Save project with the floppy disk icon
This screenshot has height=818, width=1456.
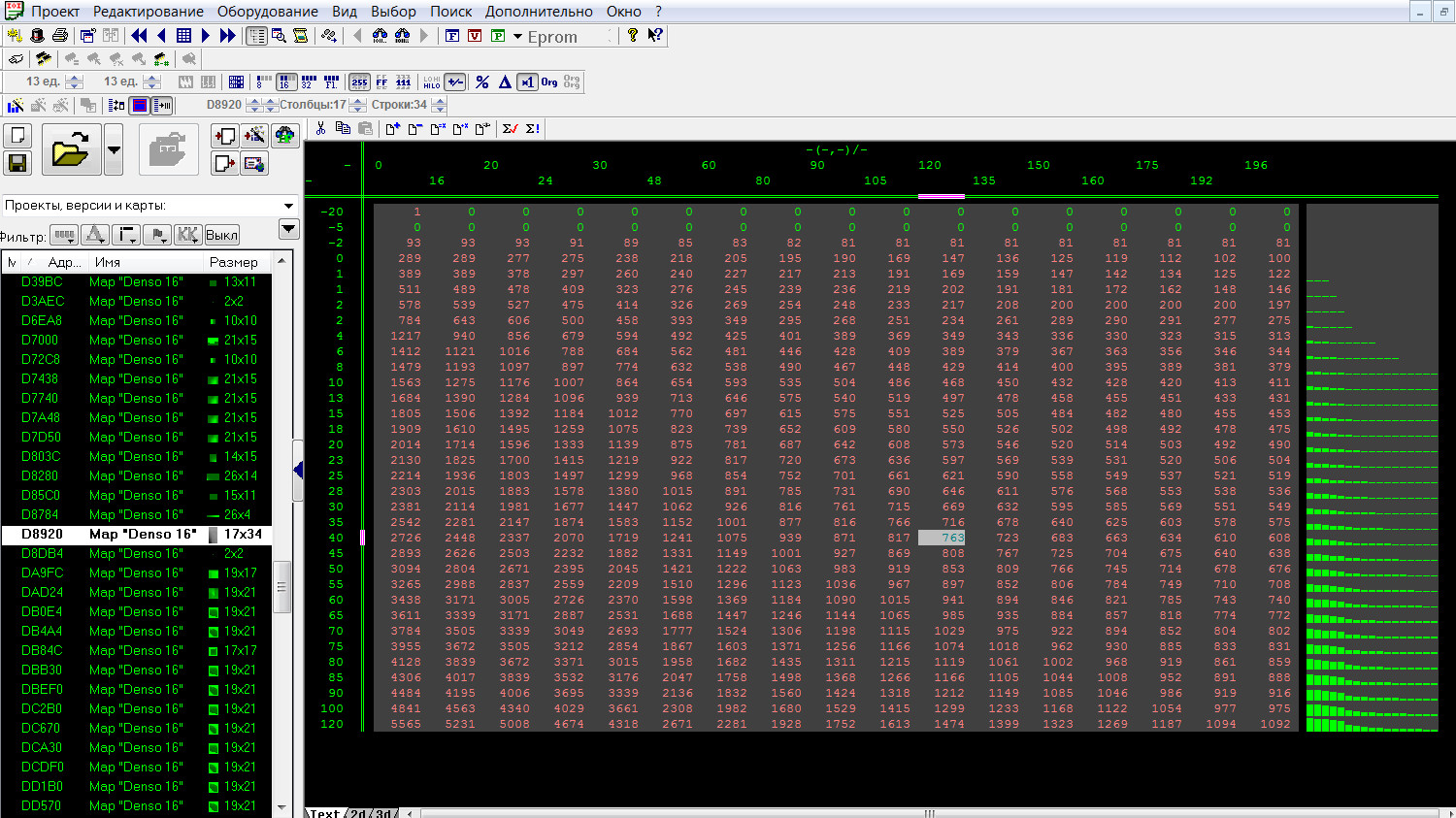point(18,162)
